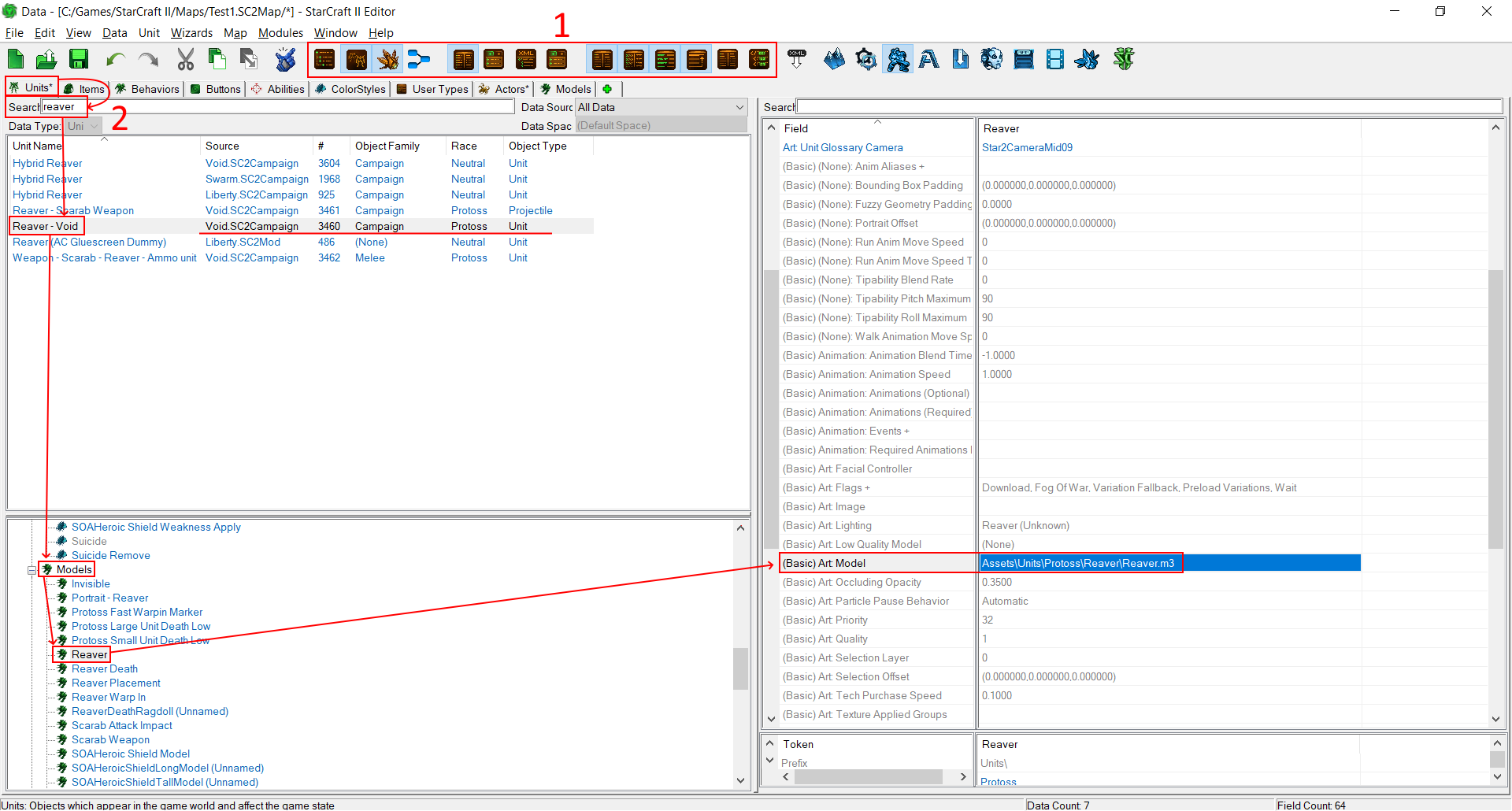Screen dimensions: 1512x811
Task: Click the Art: Unit Glossary Camera field
Action: point(843,147)
